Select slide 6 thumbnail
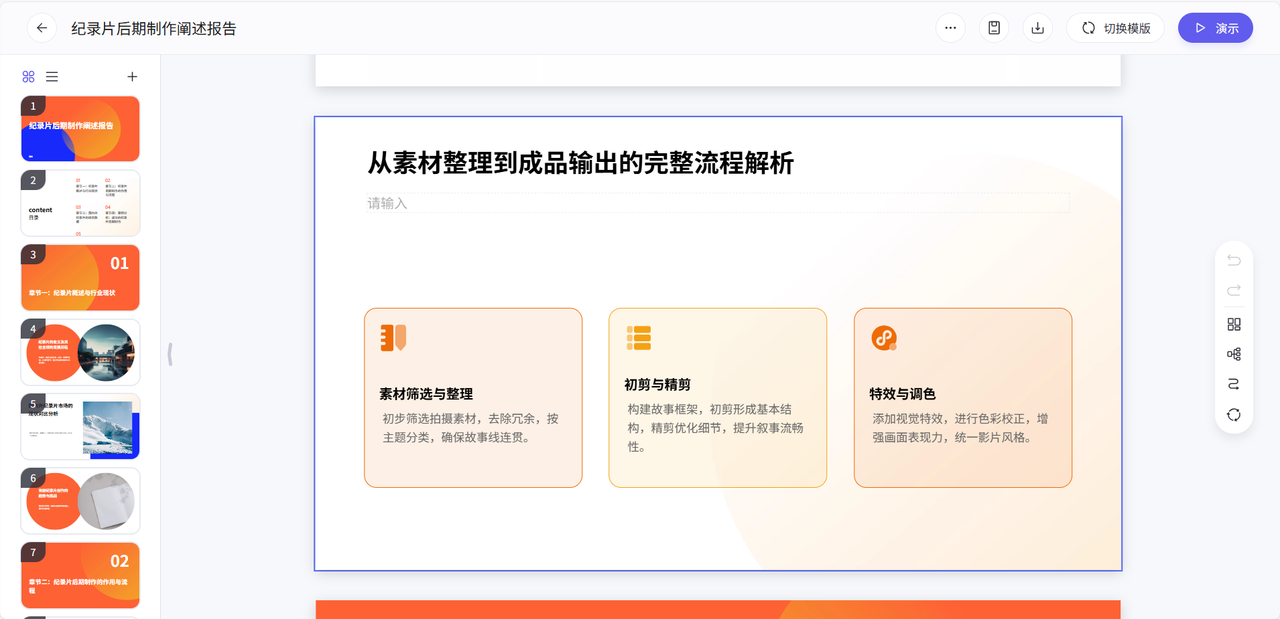 click(80, 501)
